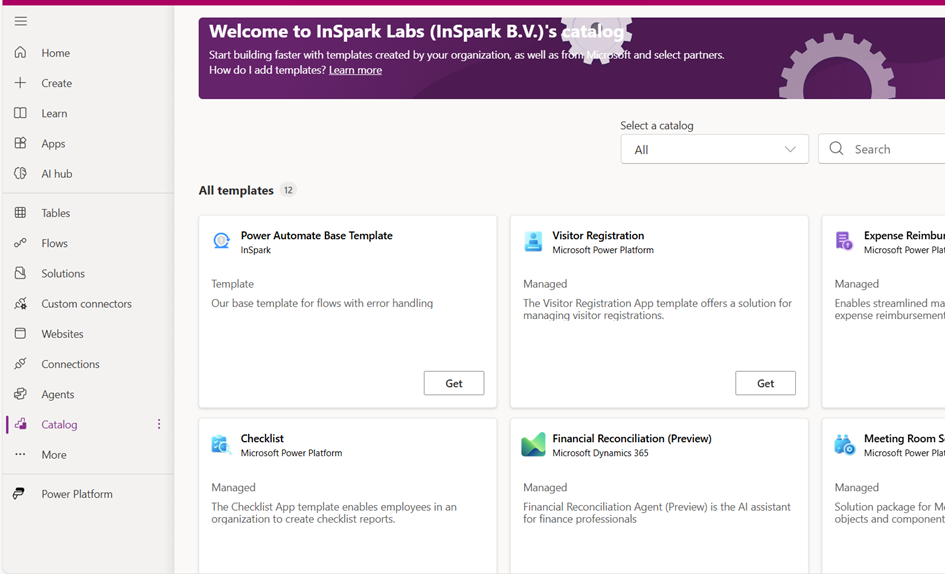Get the Visitor Registration template

click(765, 383)
